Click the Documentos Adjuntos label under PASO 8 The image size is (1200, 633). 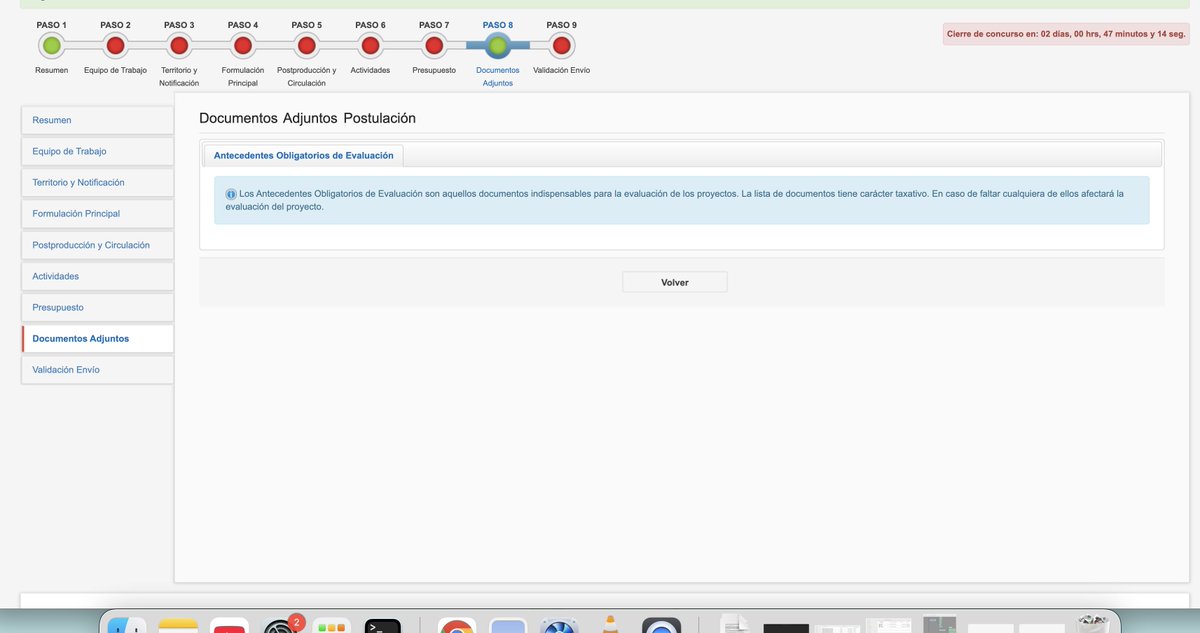pos(497,76)
